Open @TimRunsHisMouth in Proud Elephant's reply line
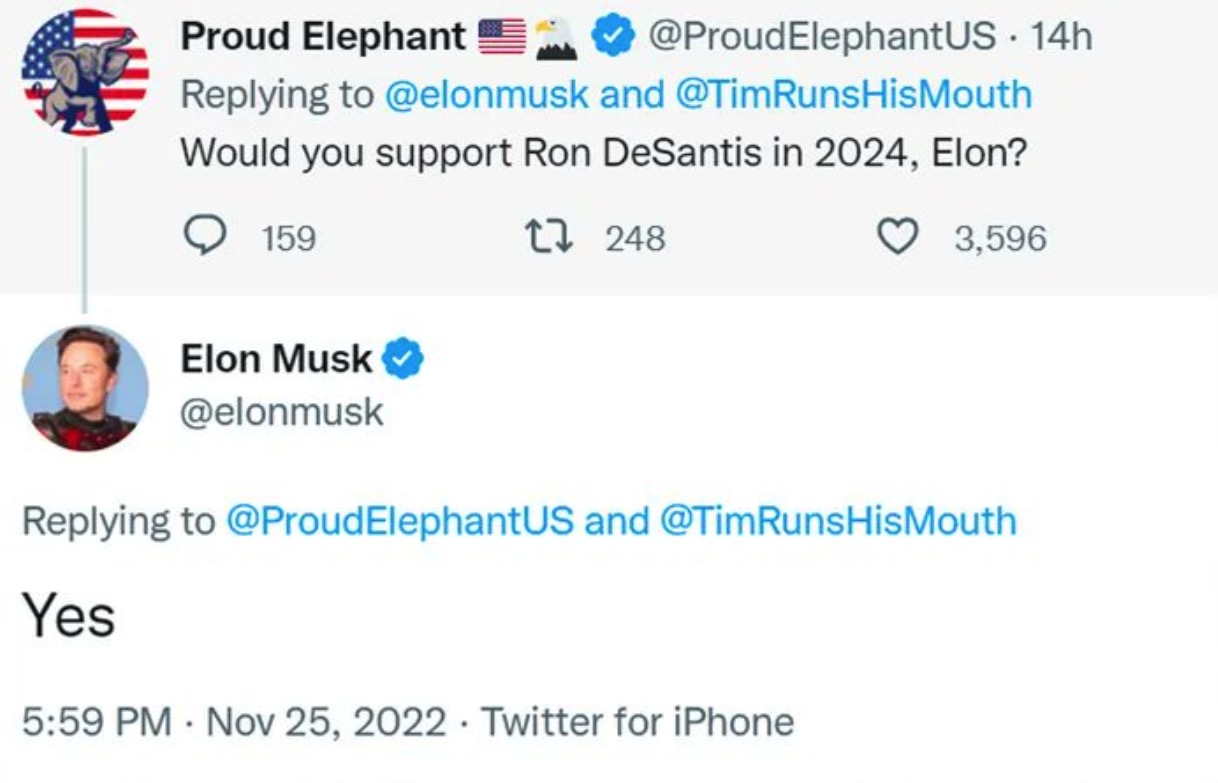 click(x=853, y=95)
